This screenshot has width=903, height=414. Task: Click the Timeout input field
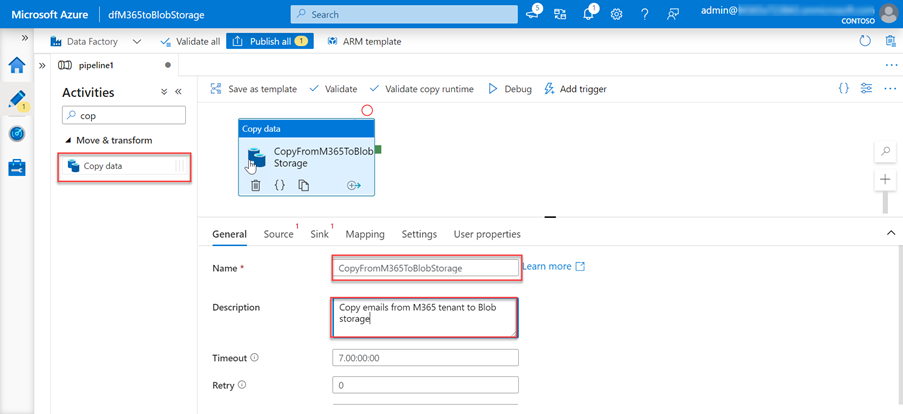[x=426, y=358]
